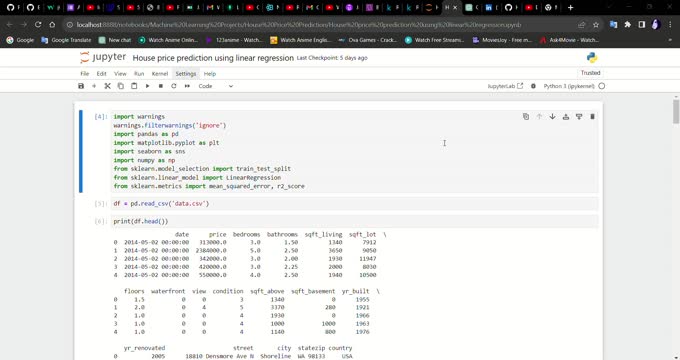This screenshot has width=680, height=360.
Task: Share the page via address bar share icon
Action: (582, 25)
